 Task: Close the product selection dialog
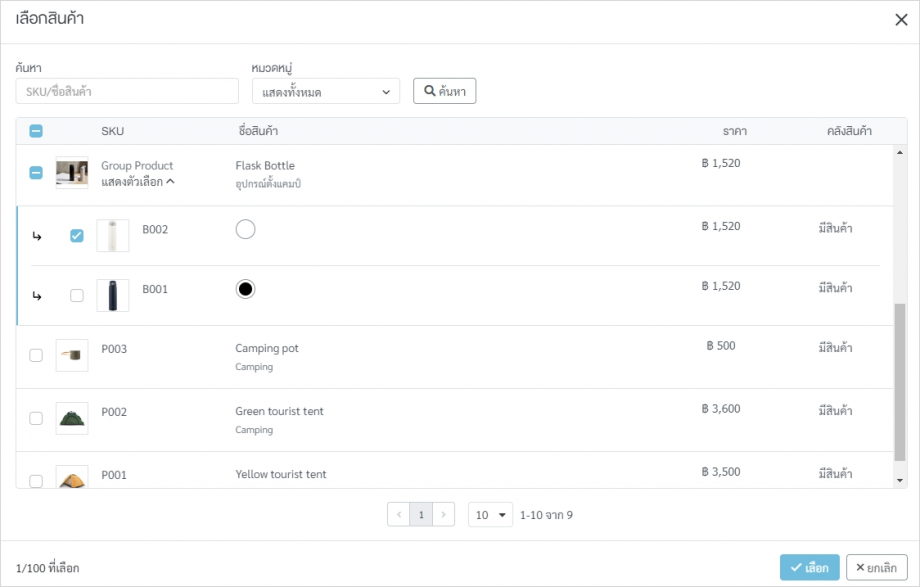(x=900, y=21)
